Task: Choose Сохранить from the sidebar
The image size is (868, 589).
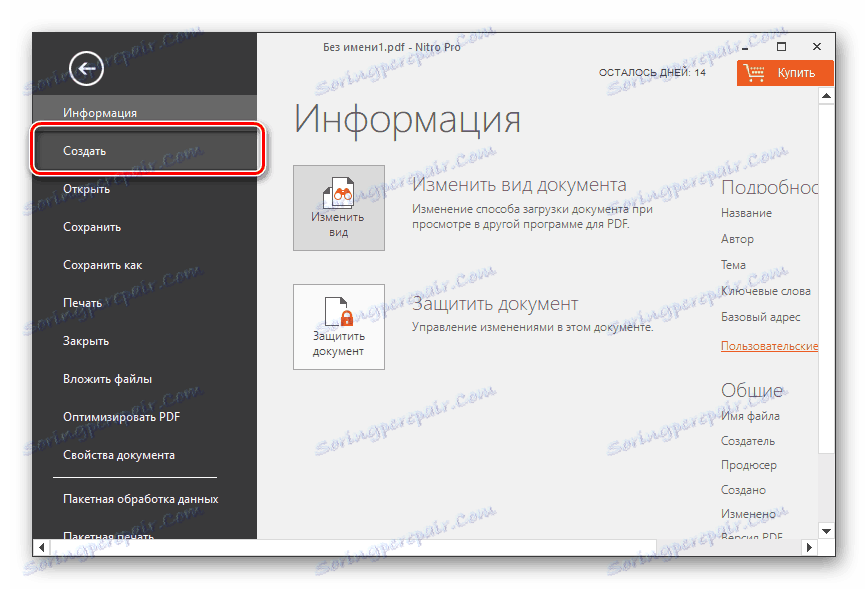Action: click(x=144, y=227)
